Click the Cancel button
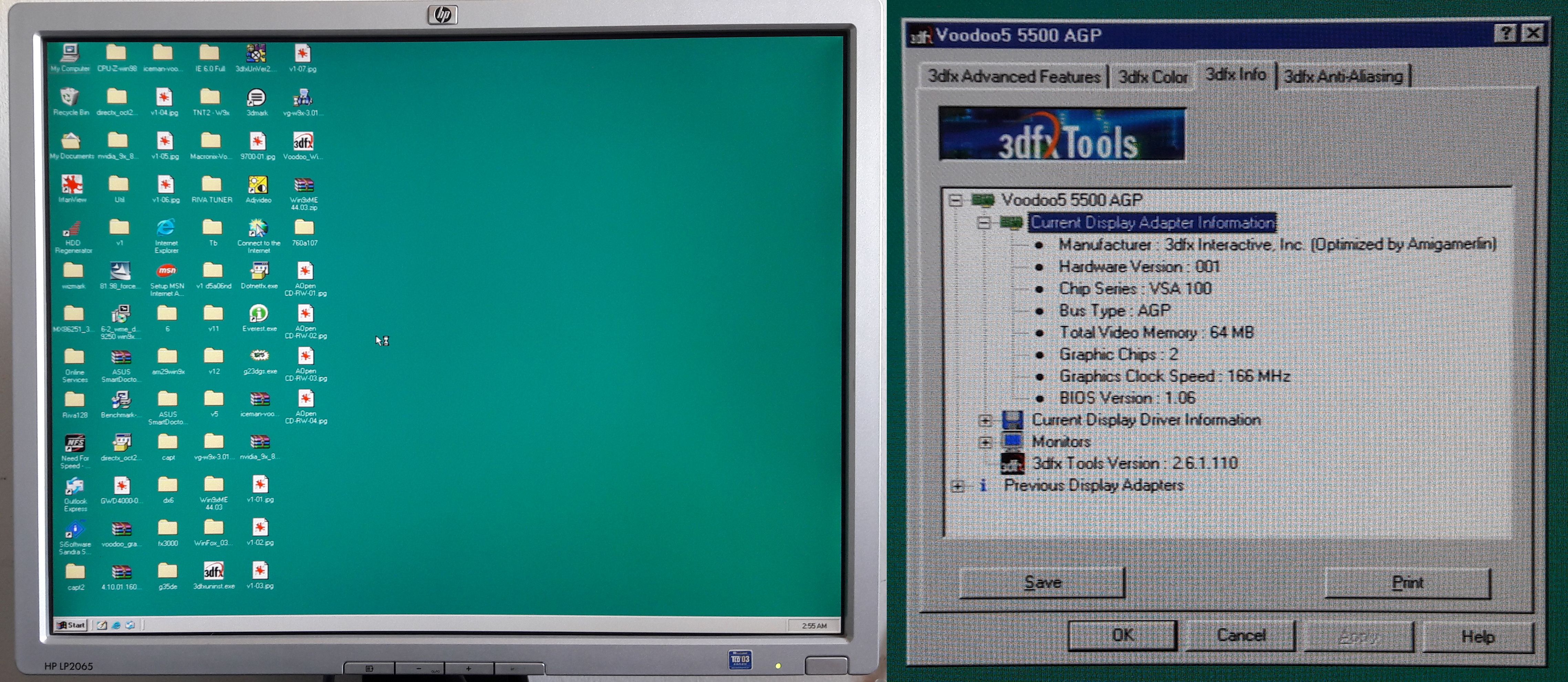The width and height of the screenshot is (1568, 682). pos(1241,635)
